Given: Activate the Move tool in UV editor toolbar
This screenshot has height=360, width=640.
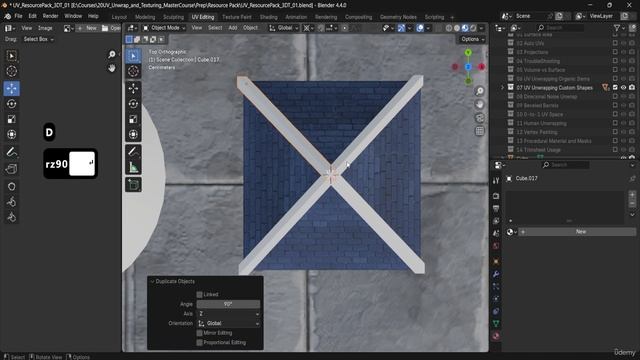Looking at the screenshot, I should tap(11, 88).
